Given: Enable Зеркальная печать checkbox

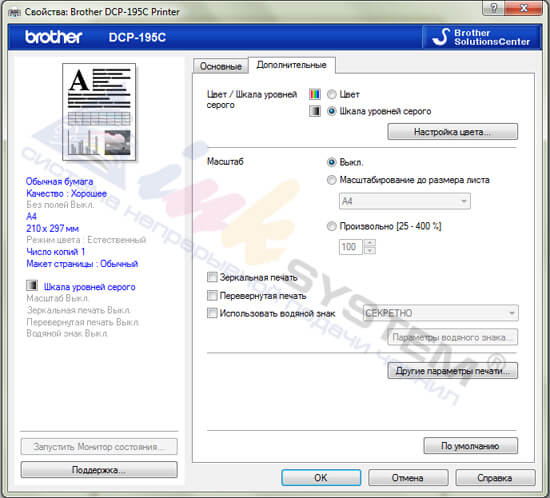Looking at the screenshot, I should [x=212, y=277].
